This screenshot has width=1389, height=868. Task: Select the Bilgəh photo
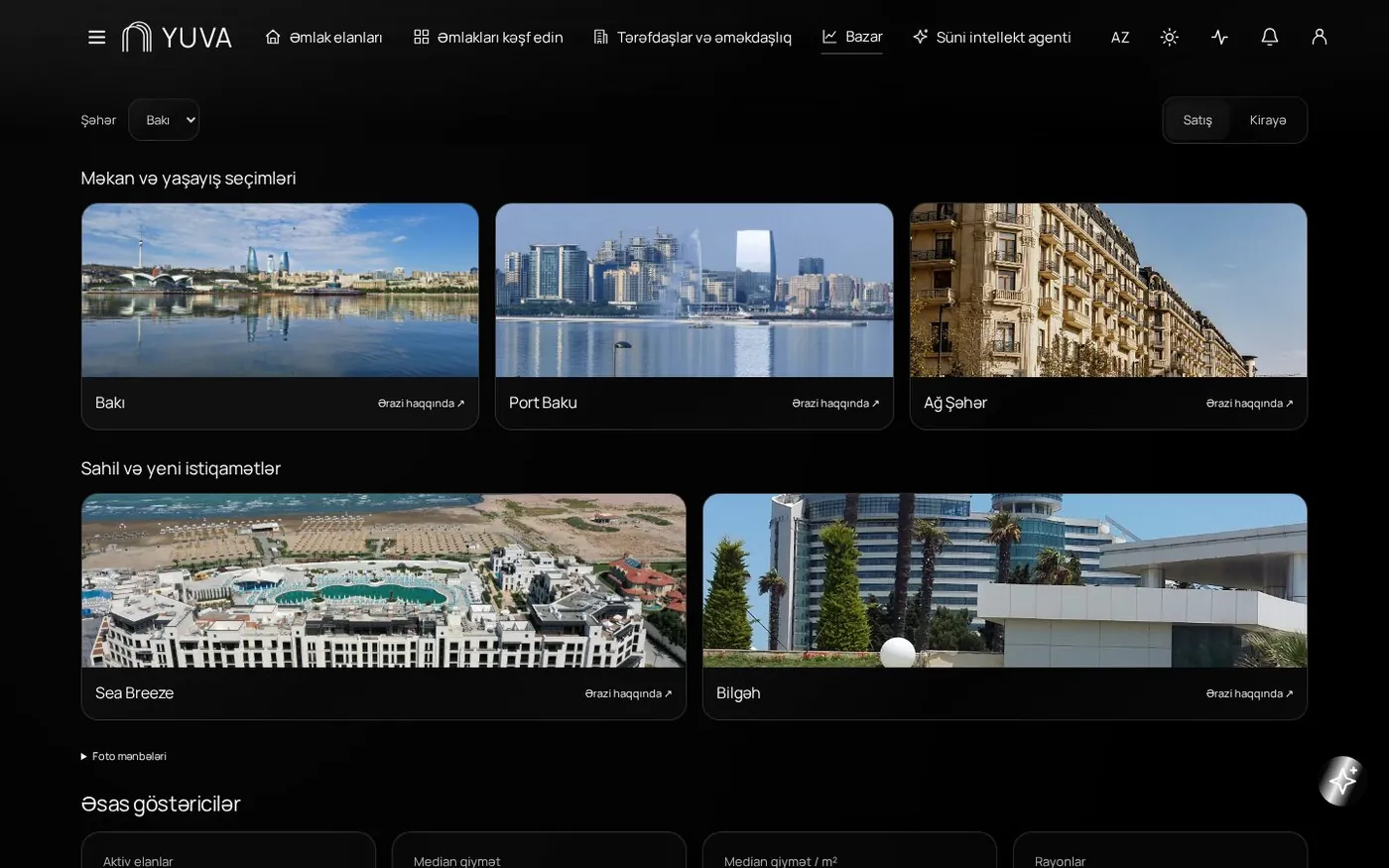(1005, 580)
